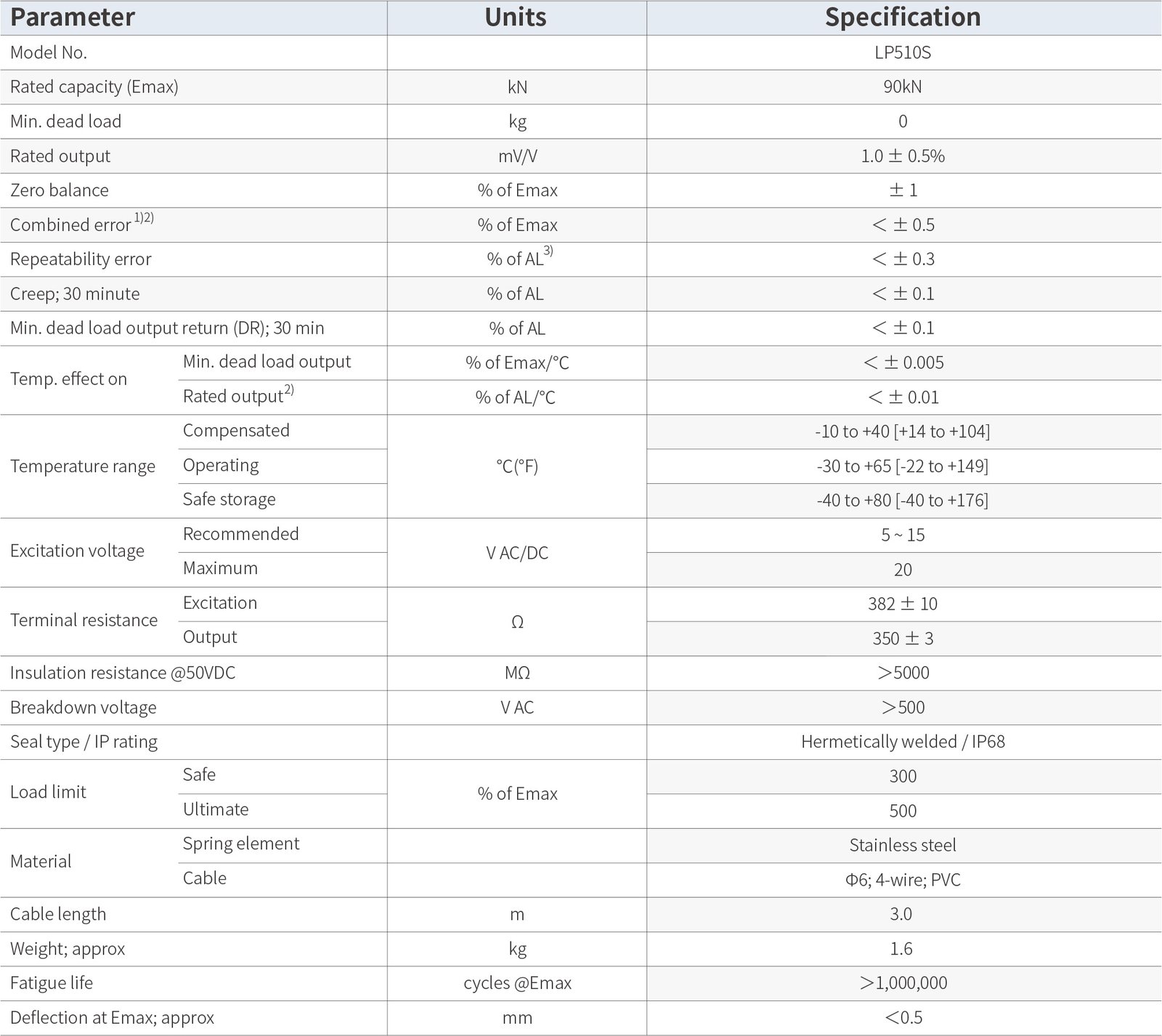Screen dimensions: 1162x1036
Task: Select the V AC/DC excitation unit cell
Action: point(517,553)
